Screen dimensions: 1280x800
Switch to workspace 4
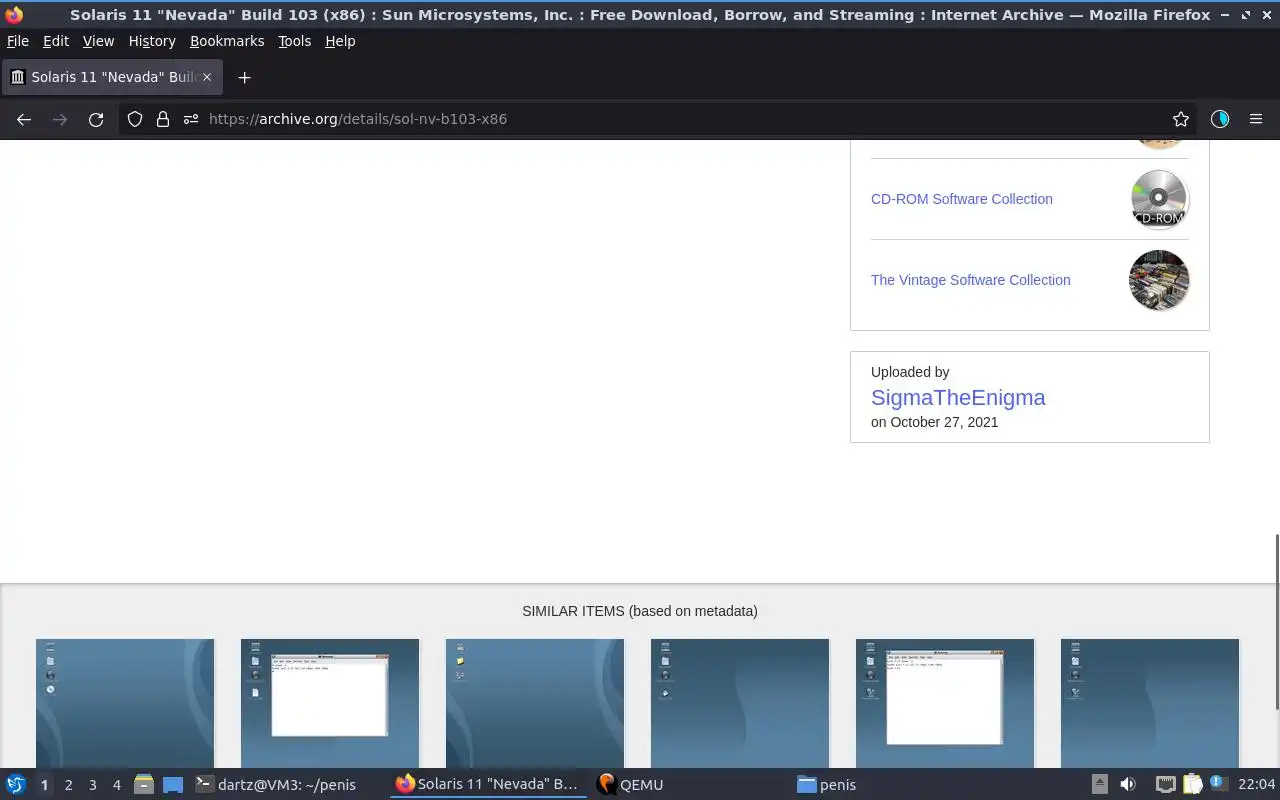click(116, 785)
